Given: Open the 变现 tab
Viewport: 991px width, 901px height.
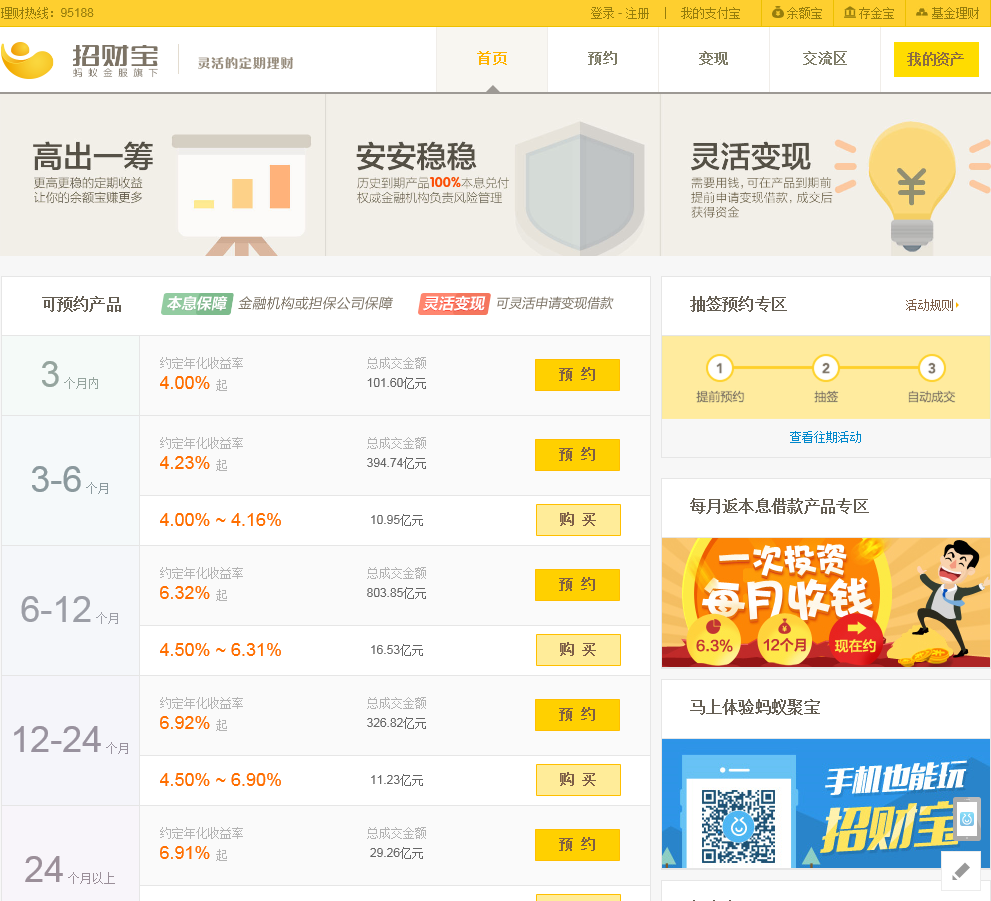Looking at the screenshot, I should pyautogui.click(x=714, y=59).
